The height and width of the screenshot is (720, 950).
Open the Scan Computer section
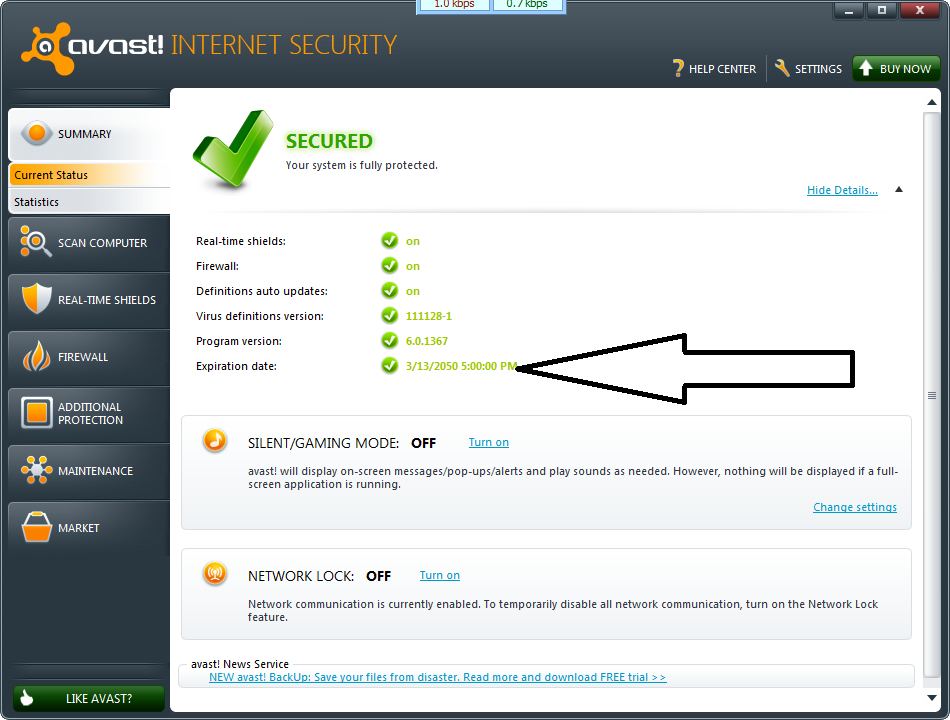pos(89,242)
